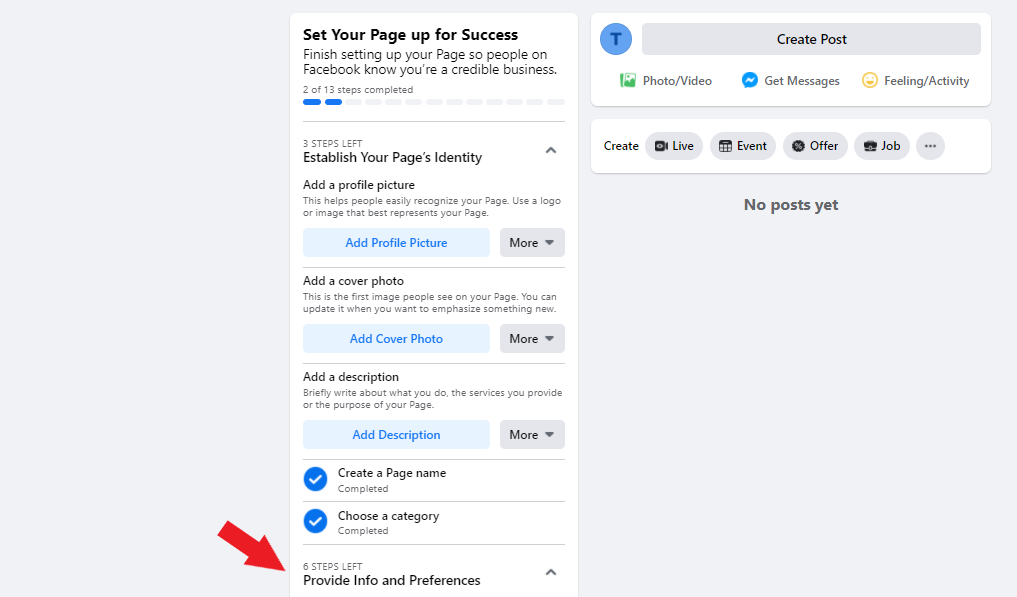Viewport: 1017px width, 597px height.
Task: Click the Offer percent badge icon
Action: click(x=798, y=146)
